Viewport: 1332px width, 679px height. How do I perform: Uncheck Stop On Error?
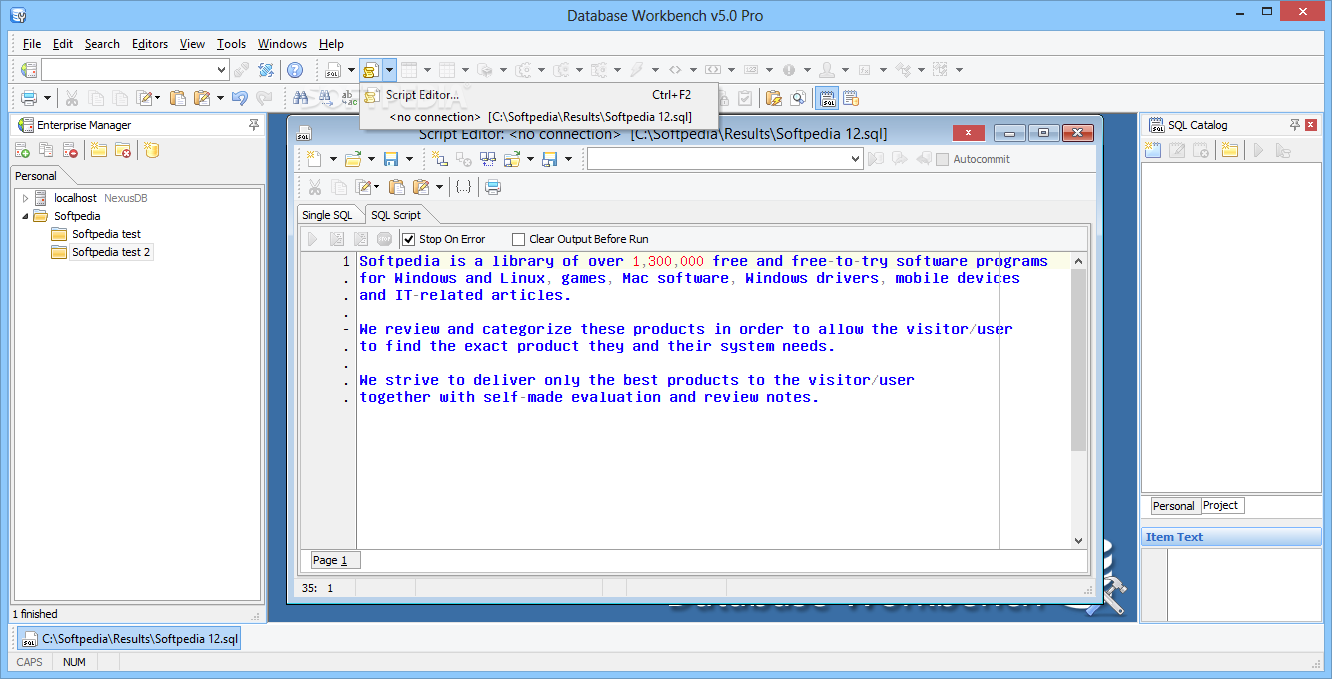click(x=408, y=239)
